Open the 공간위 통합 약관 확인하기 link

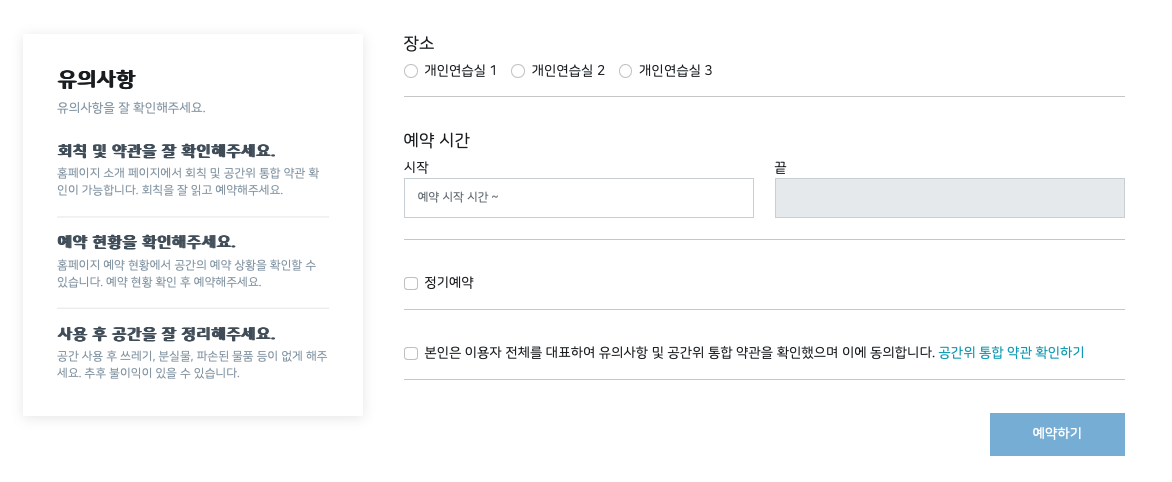[x=1011, y=353]
